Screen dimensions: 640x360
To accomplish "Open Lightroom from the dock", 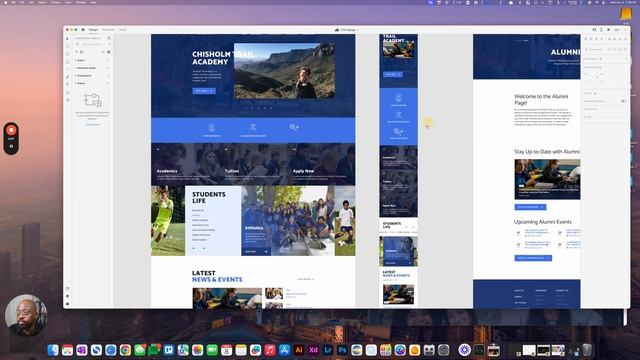I will [x=328, y=350].
